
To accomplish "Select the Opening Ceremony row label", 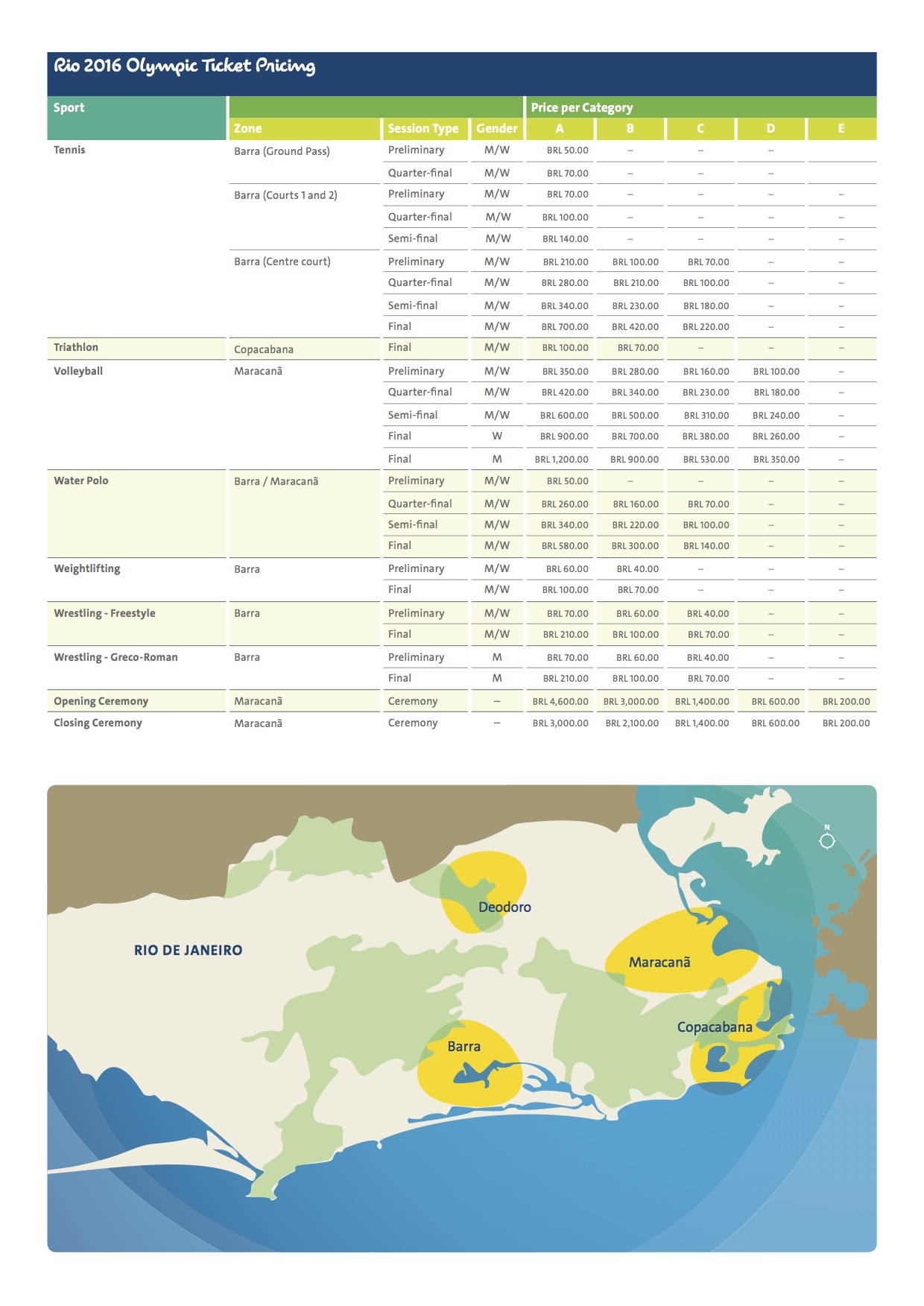I will click(101, 701).
